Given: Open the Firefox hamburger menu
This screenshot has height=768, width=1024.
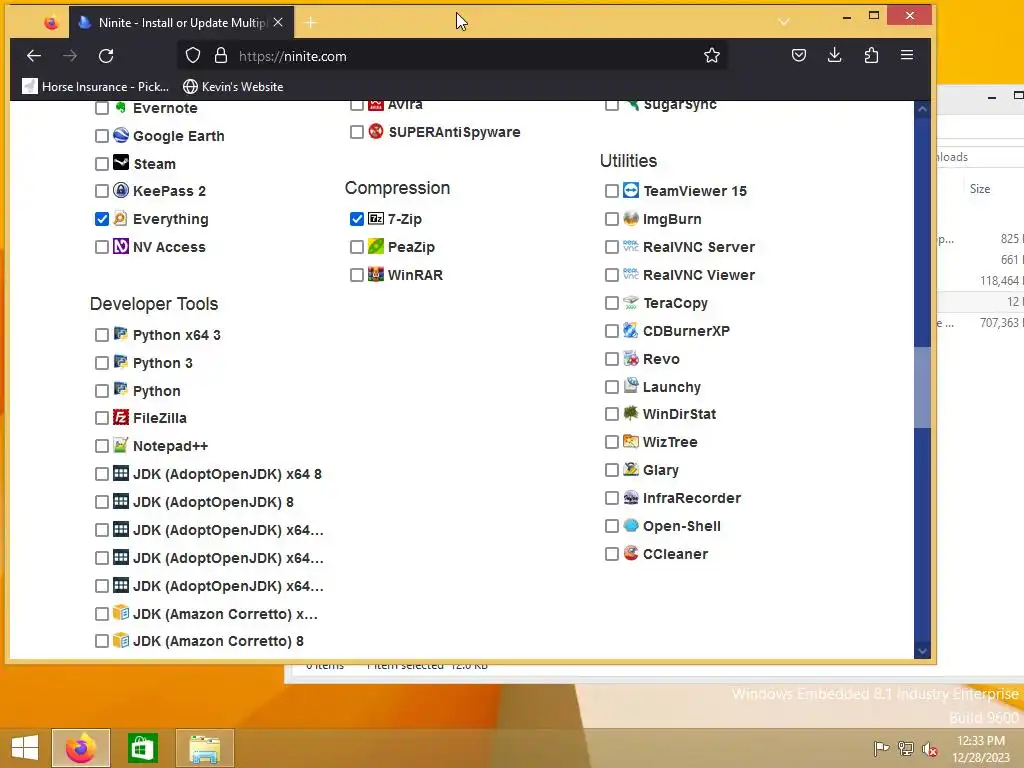Looking at the screenshot, I should (907, 56).
